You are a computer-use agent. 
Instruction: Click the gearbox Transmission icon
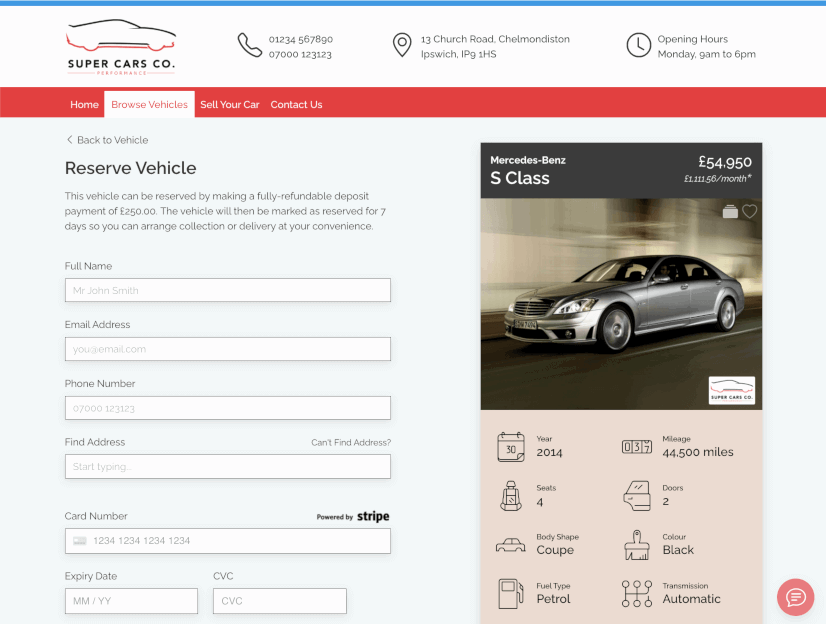(637, 593)
